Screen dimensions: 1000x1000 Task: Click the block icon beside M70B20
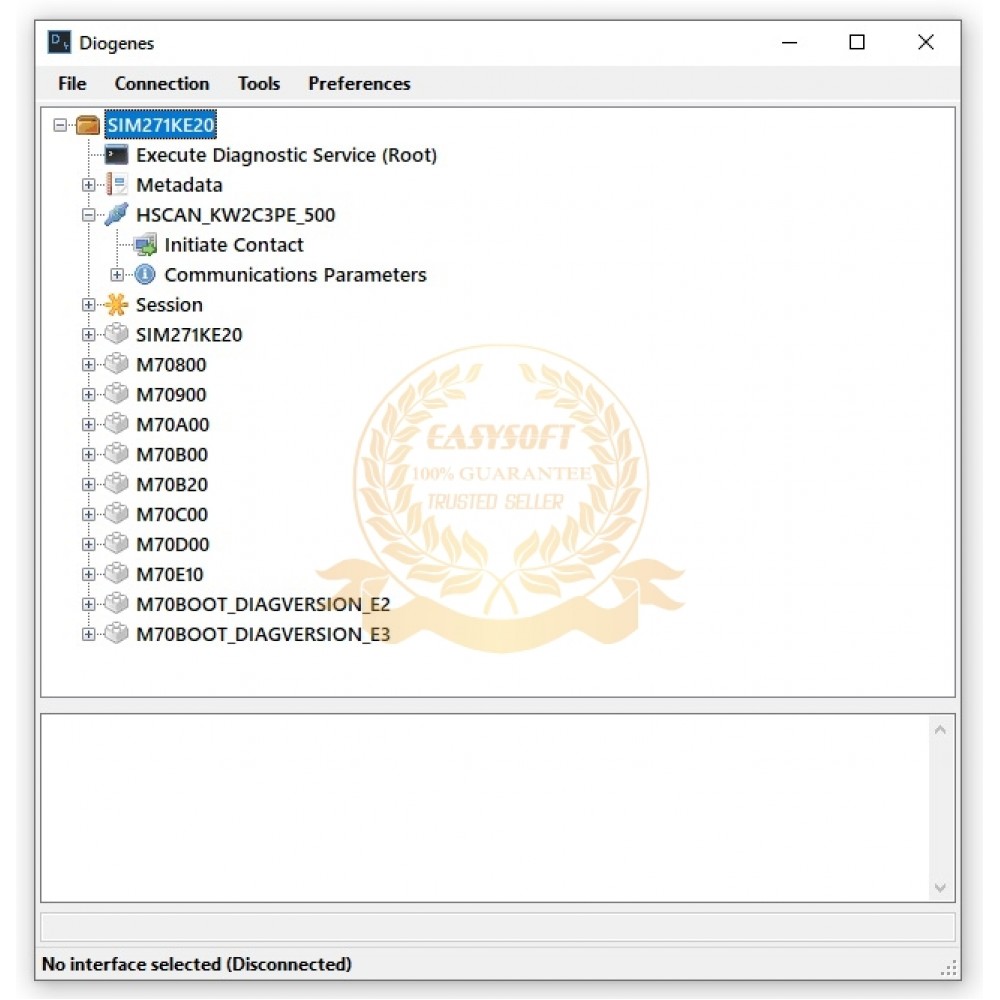coord(117,484)
